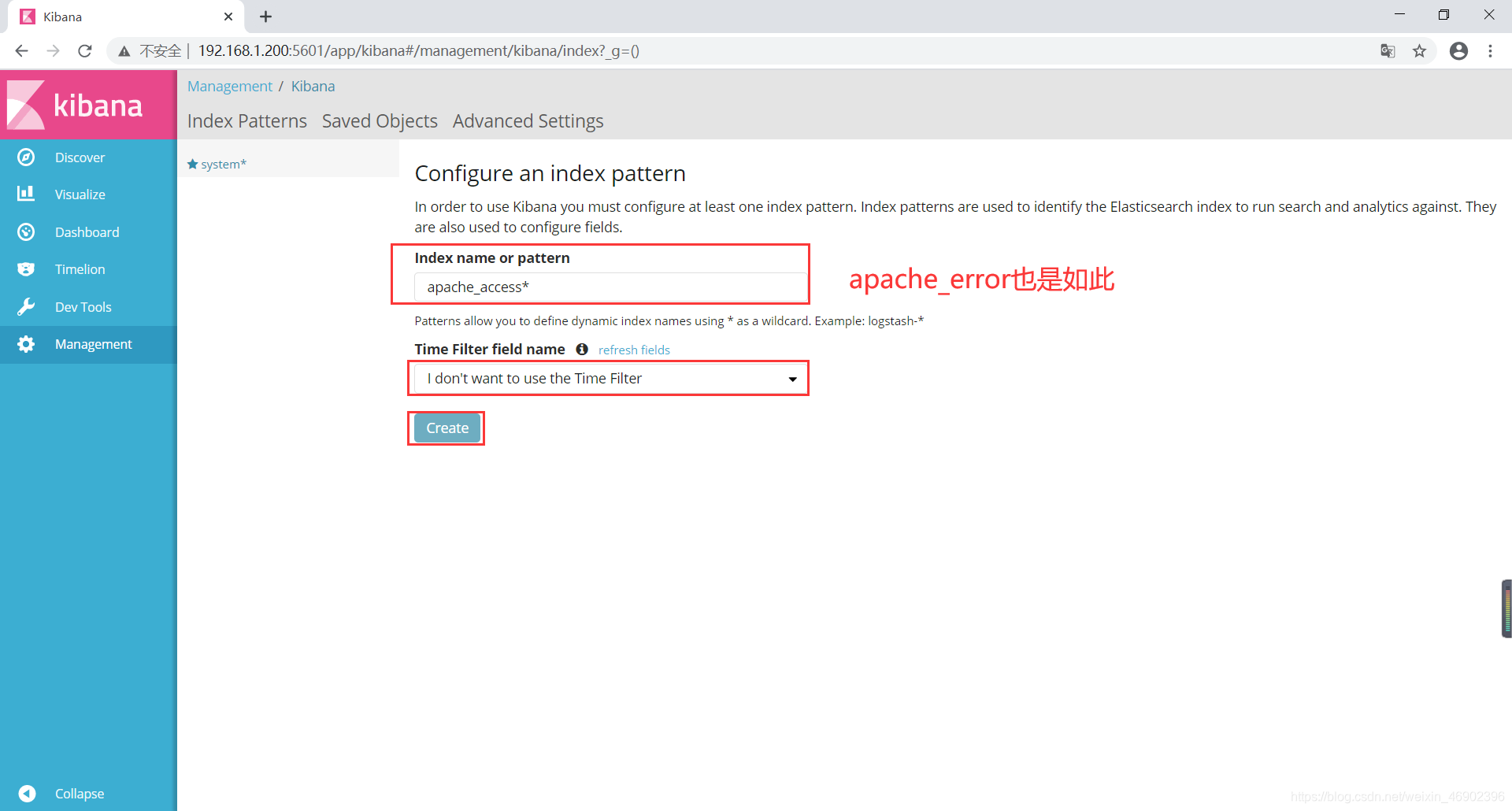Open the Visualize bar chart icon
This screenshot has width=1512, height=811.
click(26, 194)
